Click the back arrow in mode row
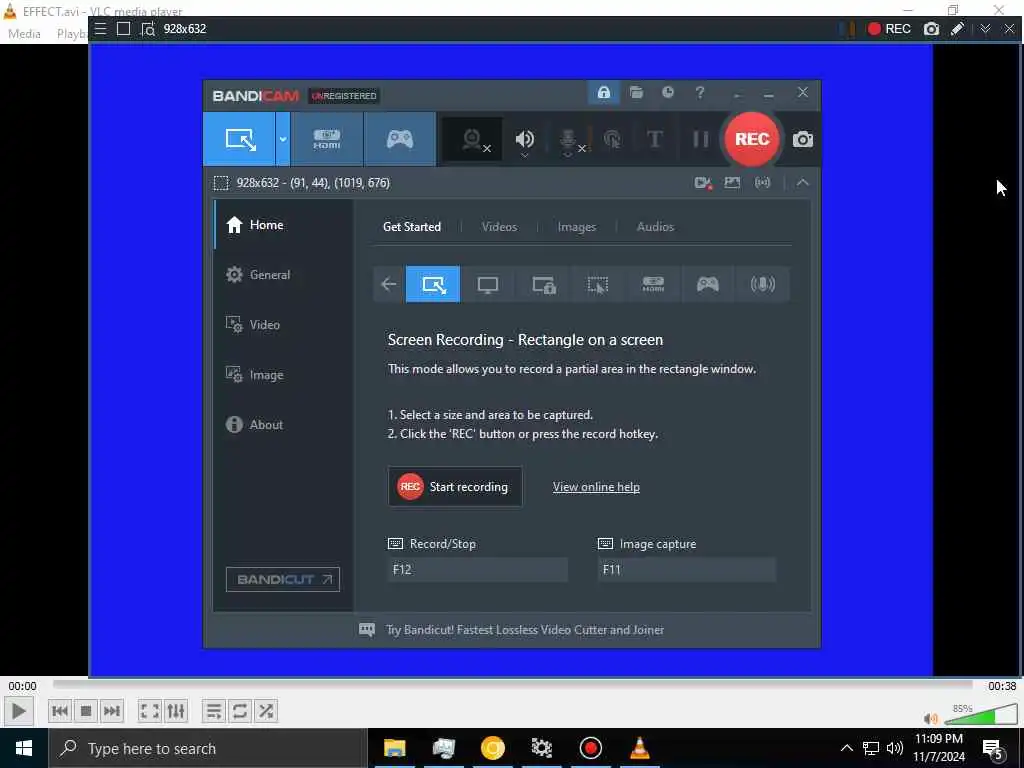Screen dimensions: 1024x768 389,284
